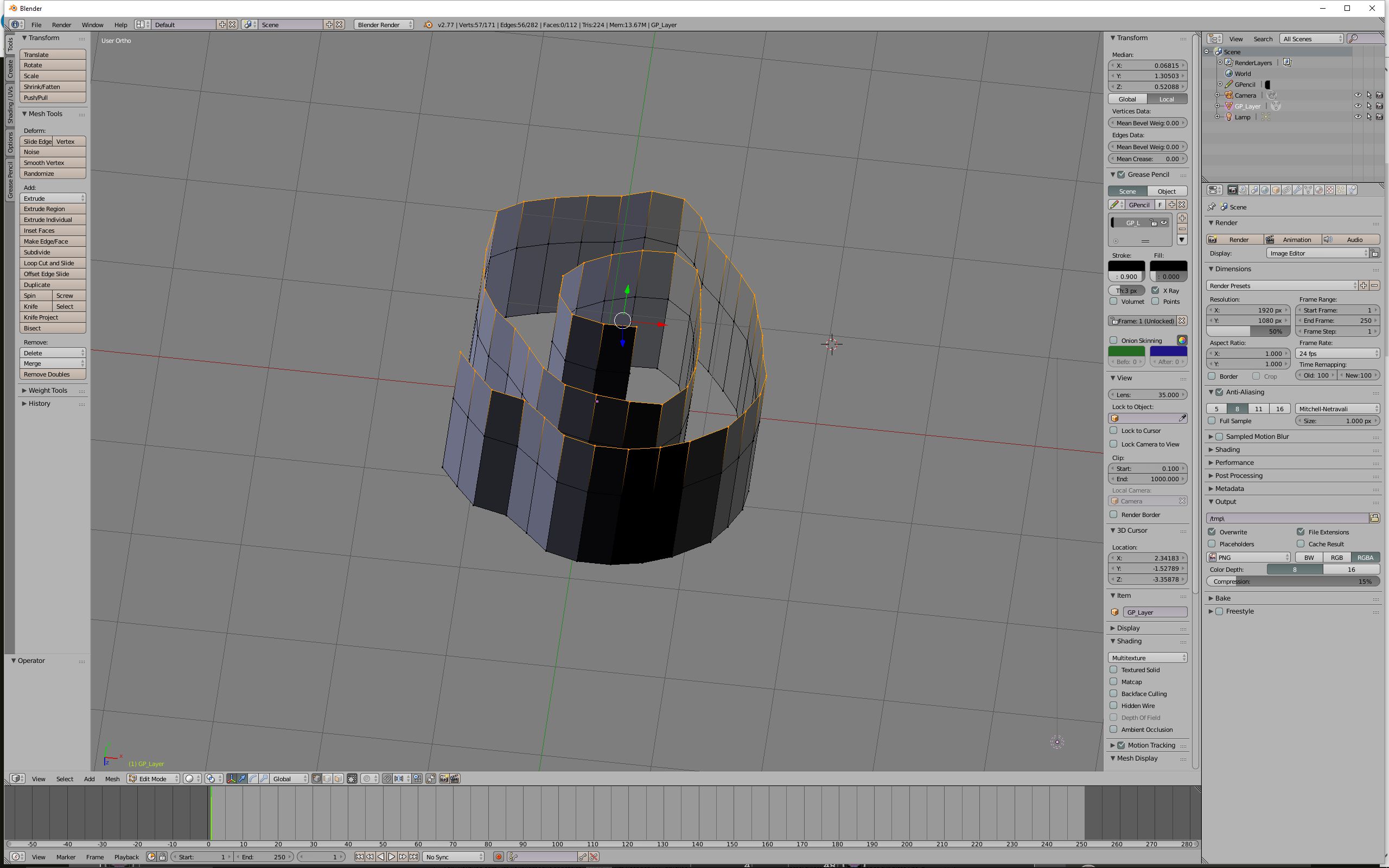
Task: Open the Texture properties checker icon
Action: [1330, 190]
